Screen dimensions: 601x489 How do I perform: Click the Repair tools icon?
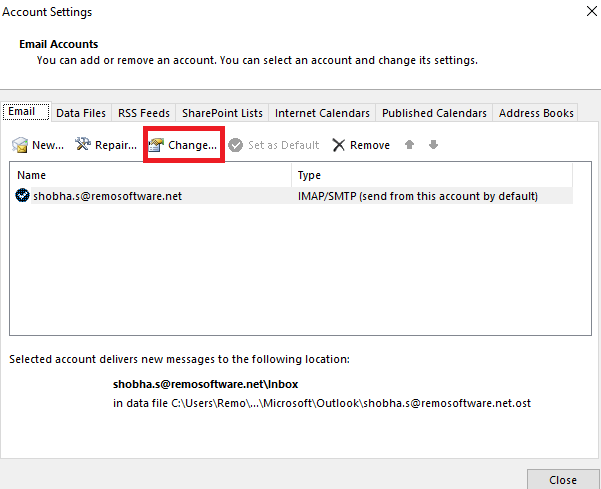[x=83, y=144]
